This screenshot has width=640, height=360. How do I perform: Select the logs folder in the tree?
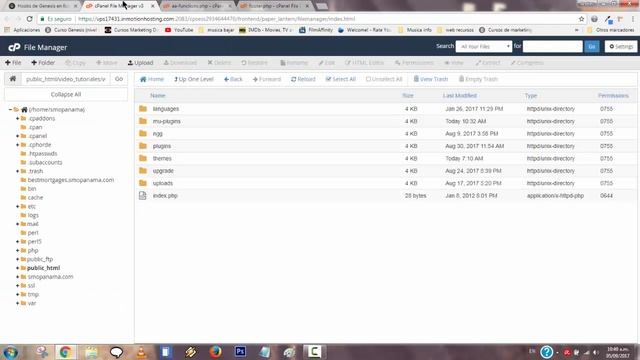click(x=33, y=215)
